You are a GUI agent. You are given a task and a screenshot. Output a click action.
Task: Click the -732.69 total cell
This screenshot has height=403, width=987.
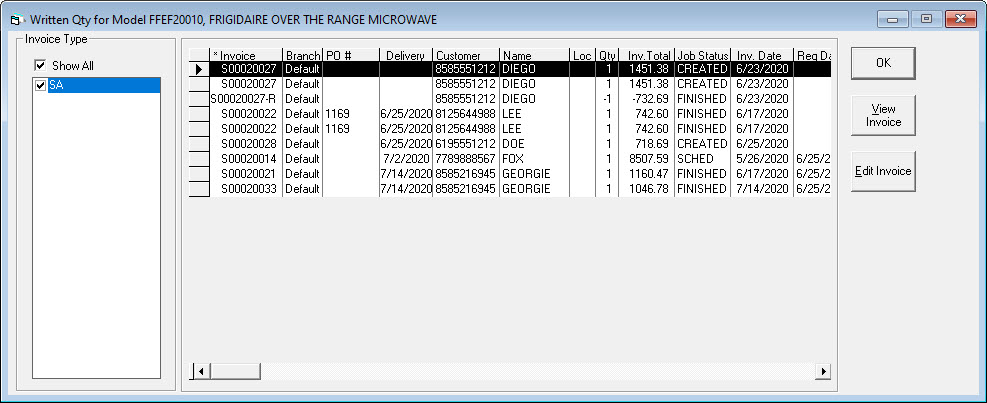646,99
